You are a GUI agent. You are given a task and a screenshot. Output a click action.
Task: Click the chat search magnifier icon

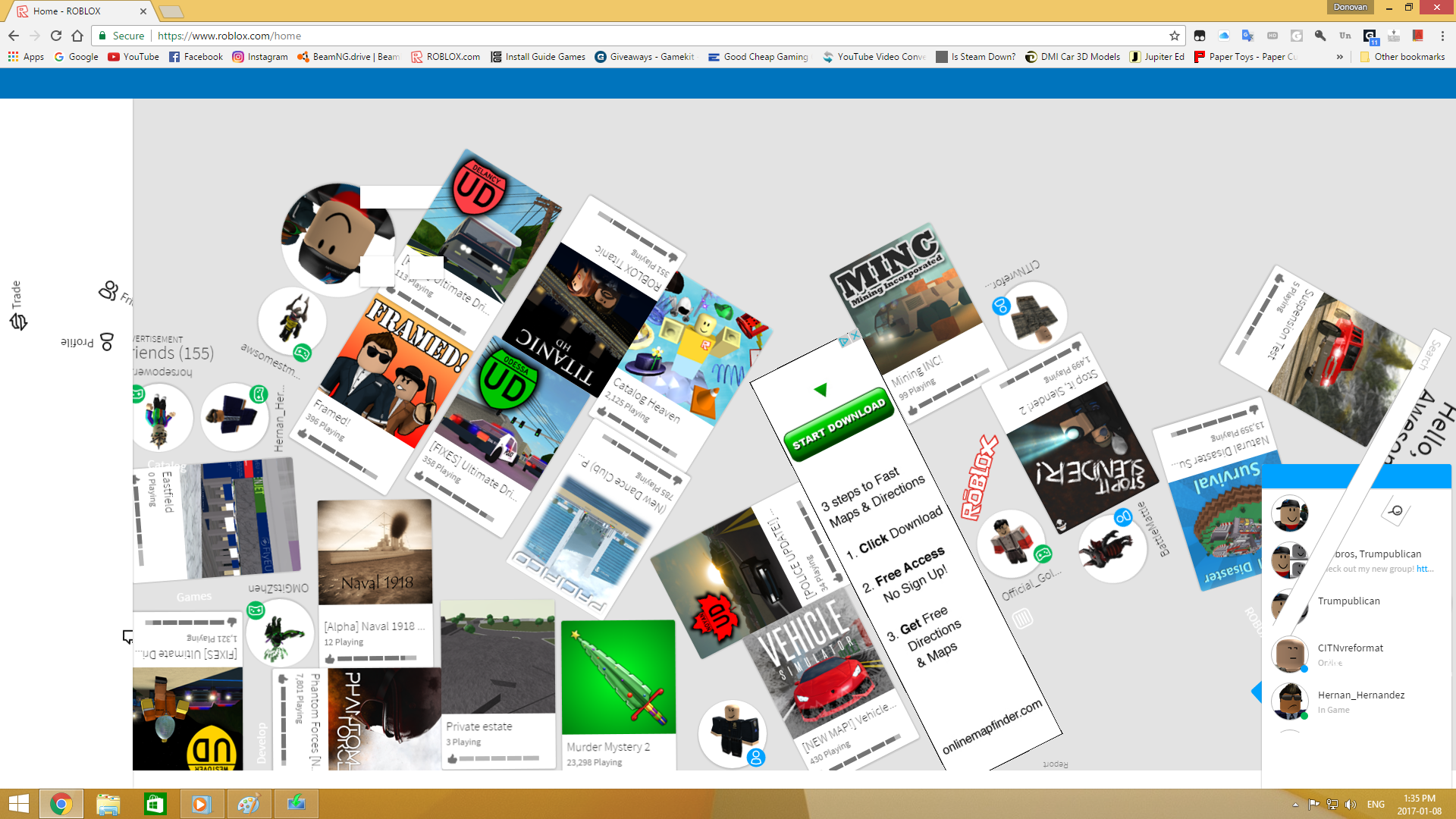[x=1395, y=510]
